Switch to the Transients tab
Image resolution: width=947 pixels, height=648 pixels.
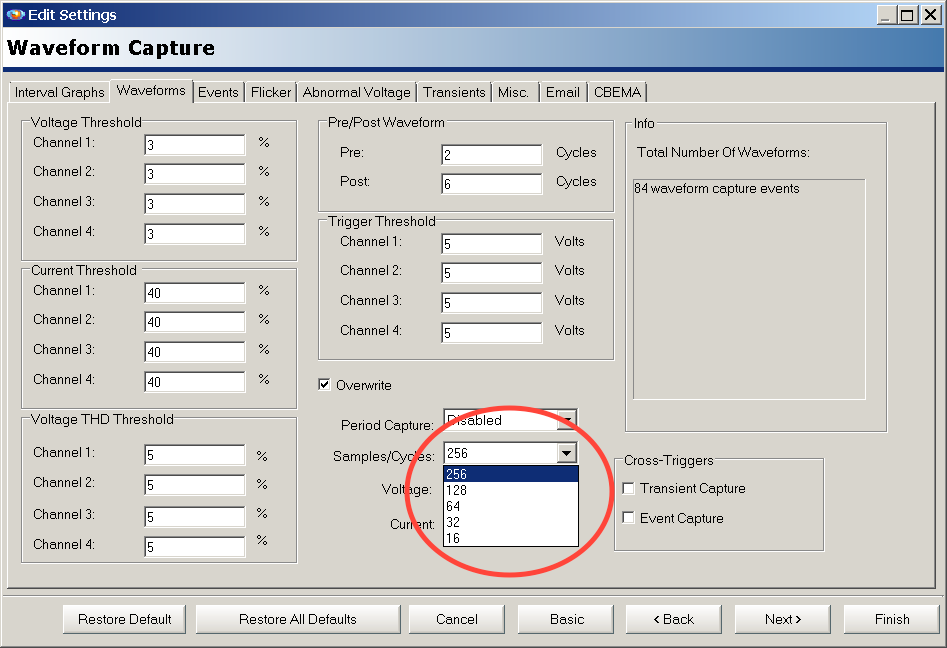454,92
